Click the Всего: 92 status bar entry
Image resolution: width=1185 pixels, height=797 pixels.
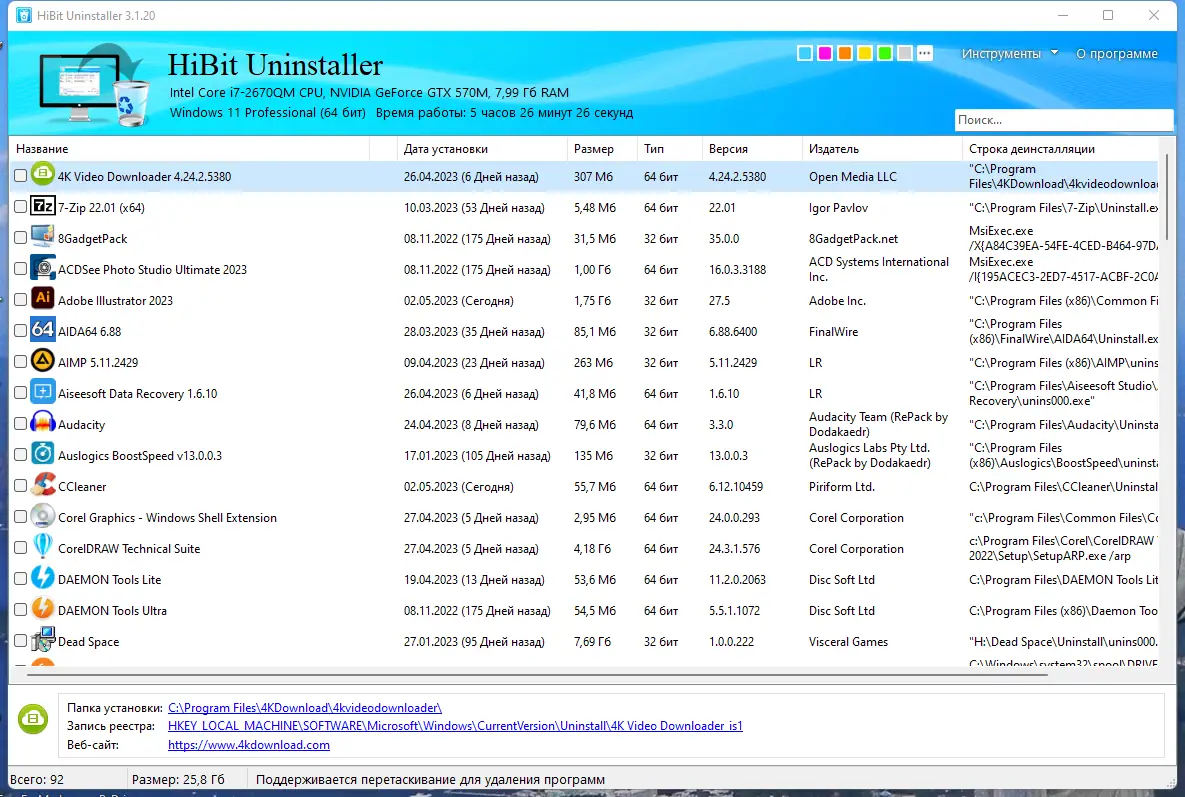[37, 780]
